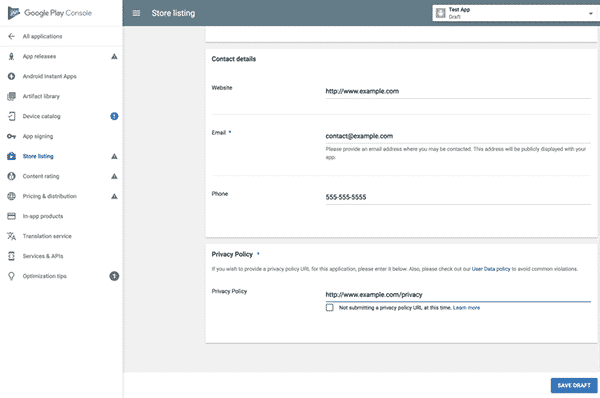Click the Translation service icon
The height and width of the screenshot is (398, 600).
11,236
